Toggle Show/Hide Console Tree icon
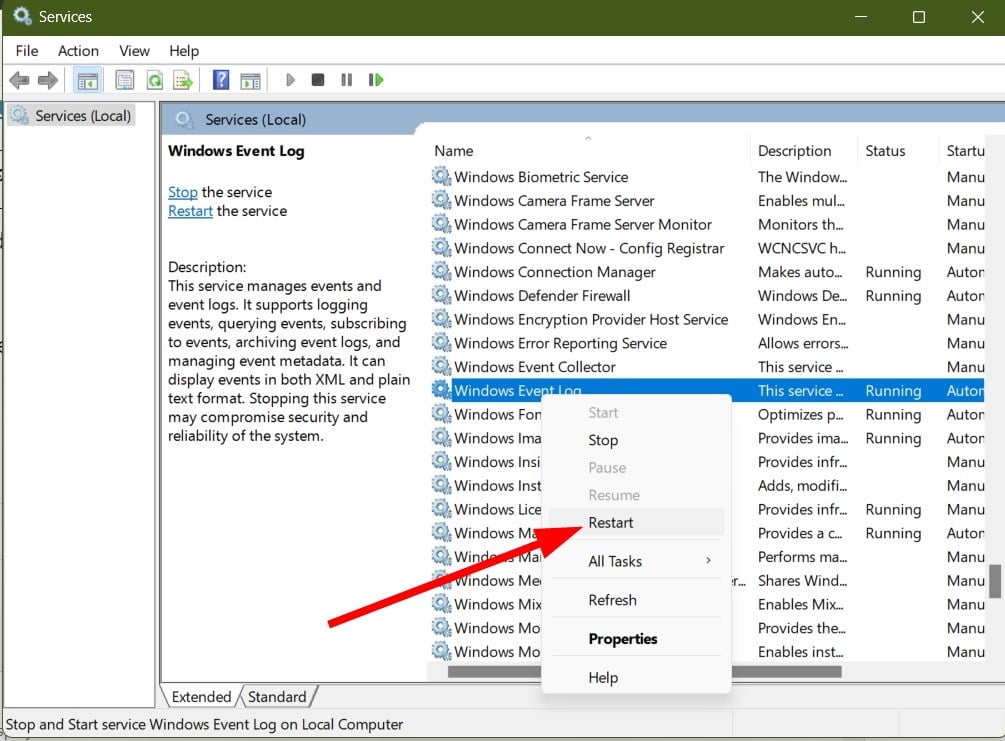The height and width of the screenshot is (741, 1005). click(x=87, y=80)
